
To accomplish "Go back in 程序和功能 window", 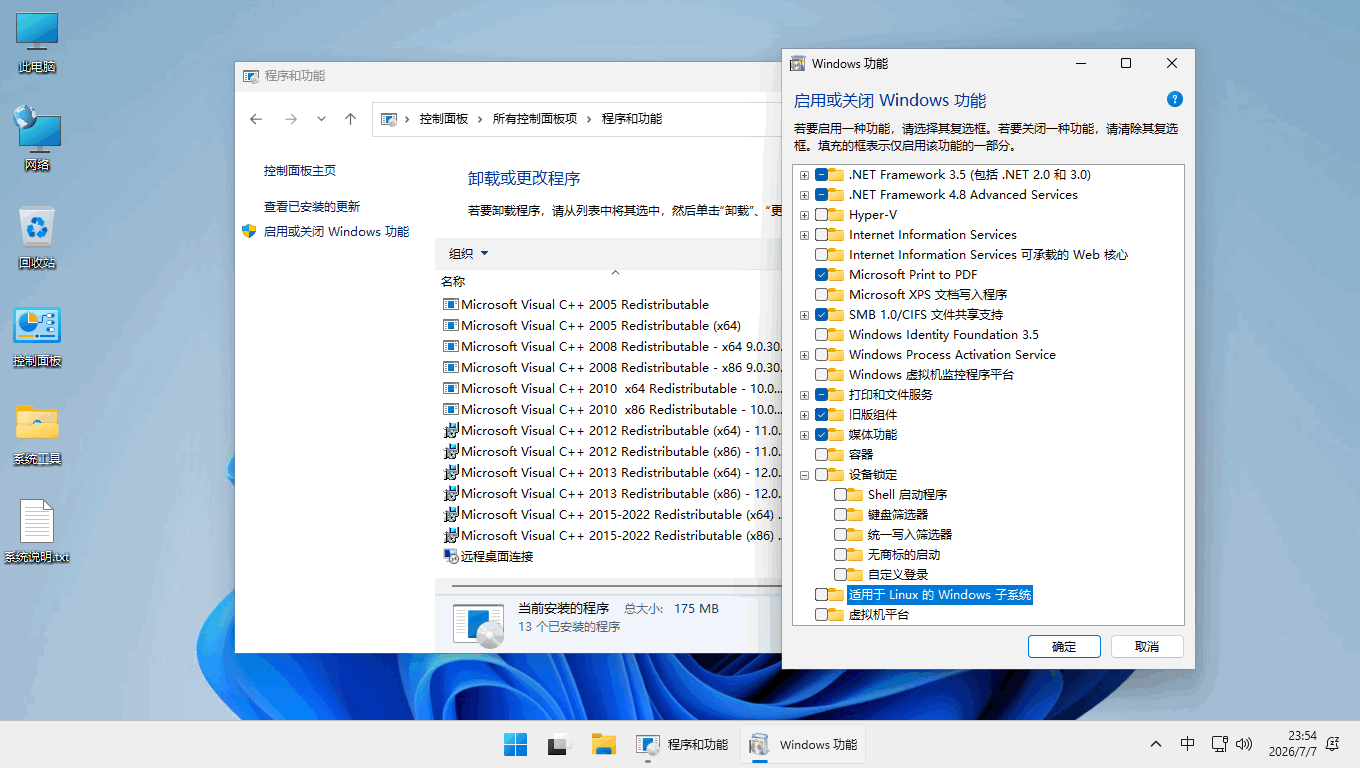I will coord(256,119).
